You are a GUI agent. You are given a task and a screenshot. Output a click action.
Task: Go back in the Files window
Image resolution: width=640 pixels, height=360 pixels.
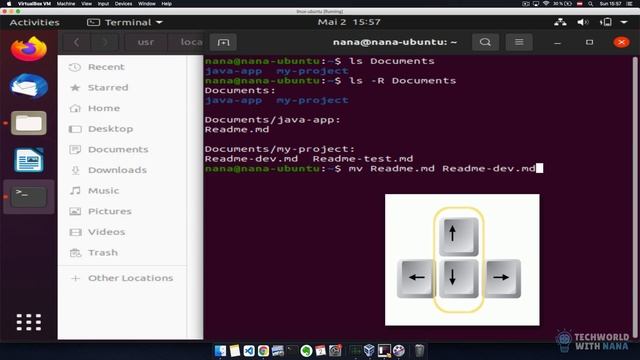click(76, 42)
